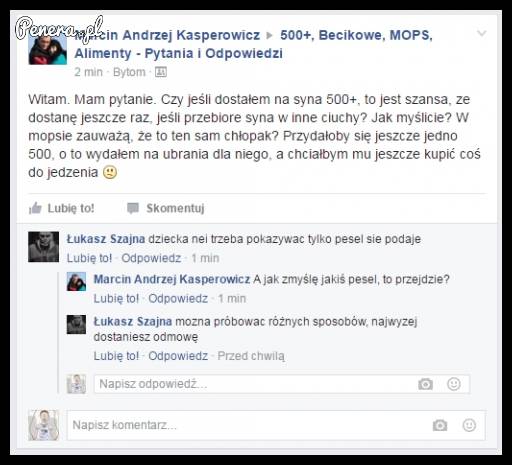Click the group privacy icon next to Bytom
Viewport: 512px width, 465px height.
click(161, 72)
